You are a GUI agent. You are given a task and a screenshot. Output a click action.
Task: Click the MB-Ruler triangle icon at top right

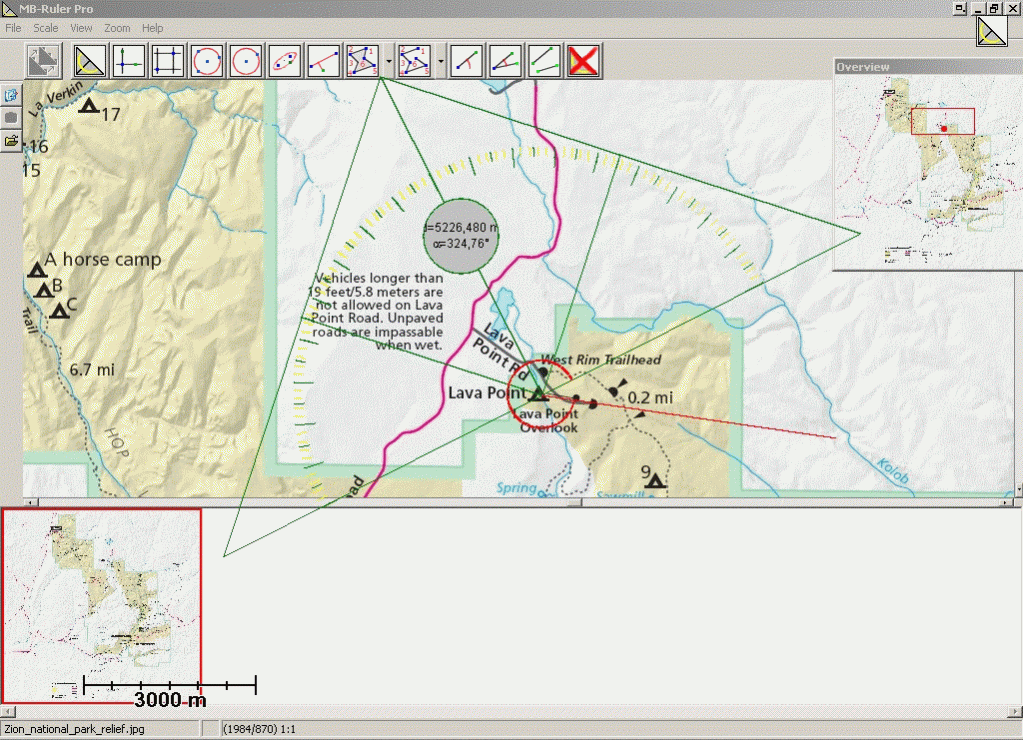click(992, 32)
